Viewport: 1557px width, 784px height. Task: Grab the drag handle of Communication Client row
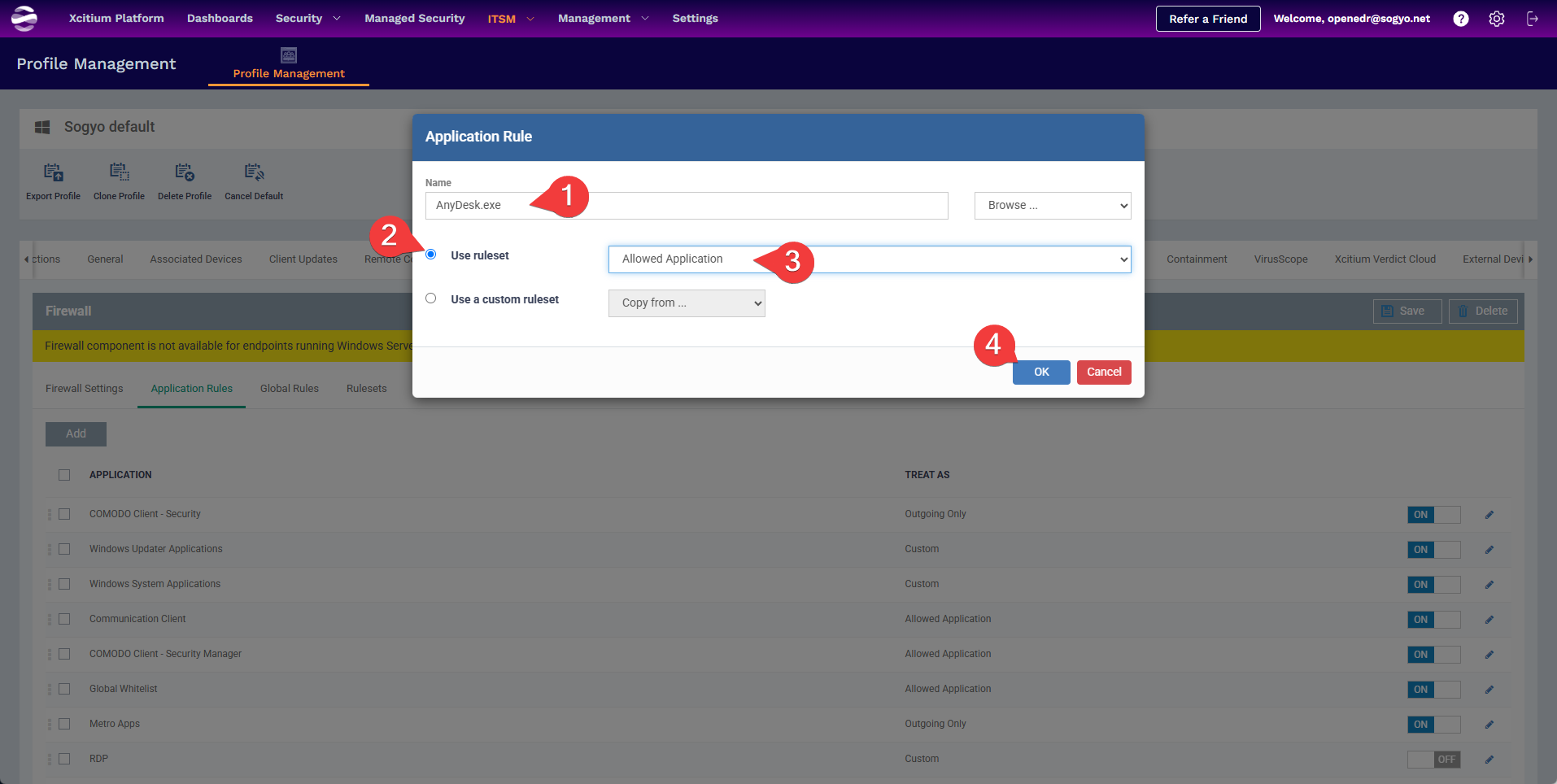tap(50, 620)
